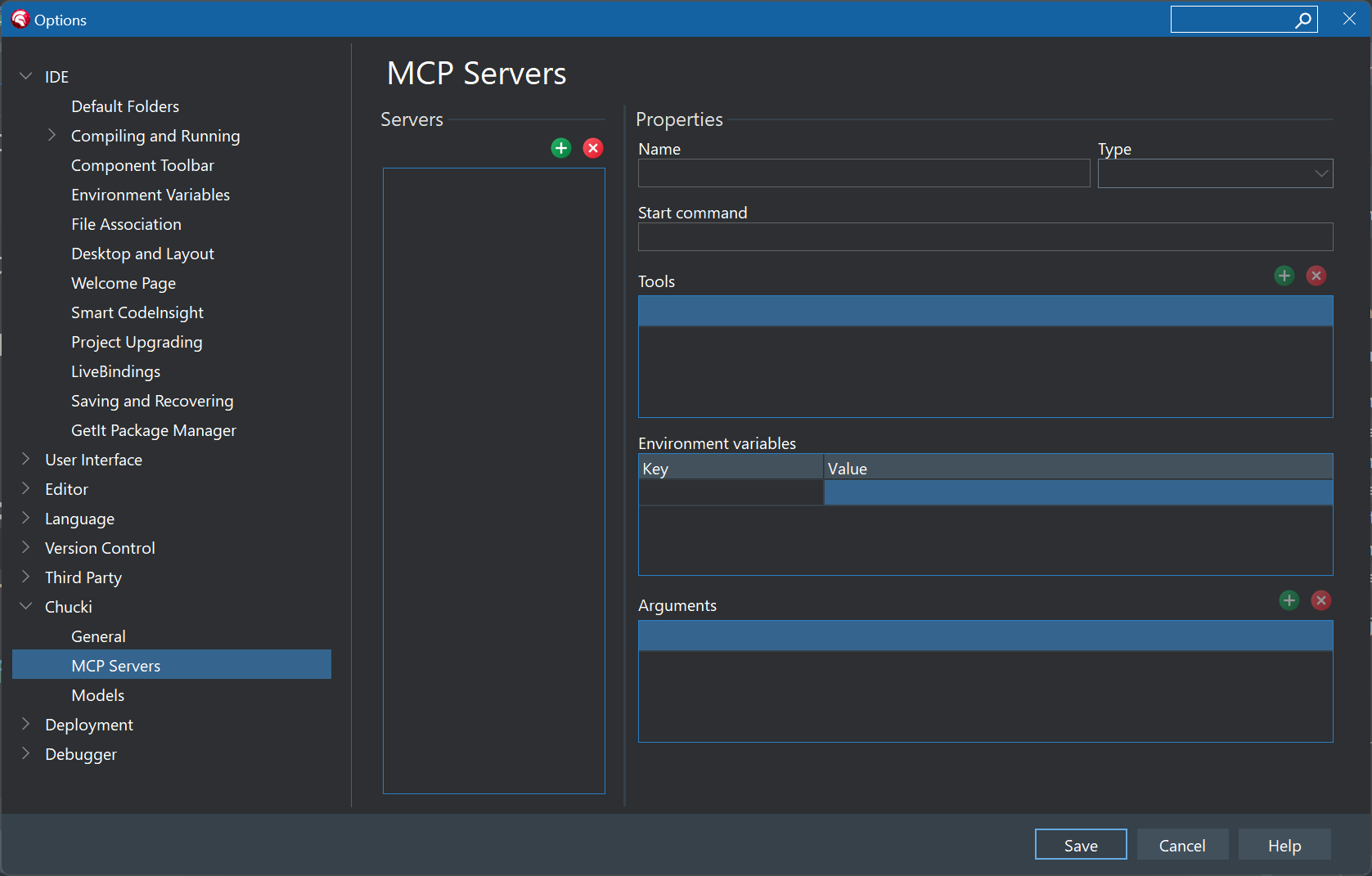Collapse the Chucki tree section
Viewport: 1372px width, 876px height.
(x=25, y=606)
